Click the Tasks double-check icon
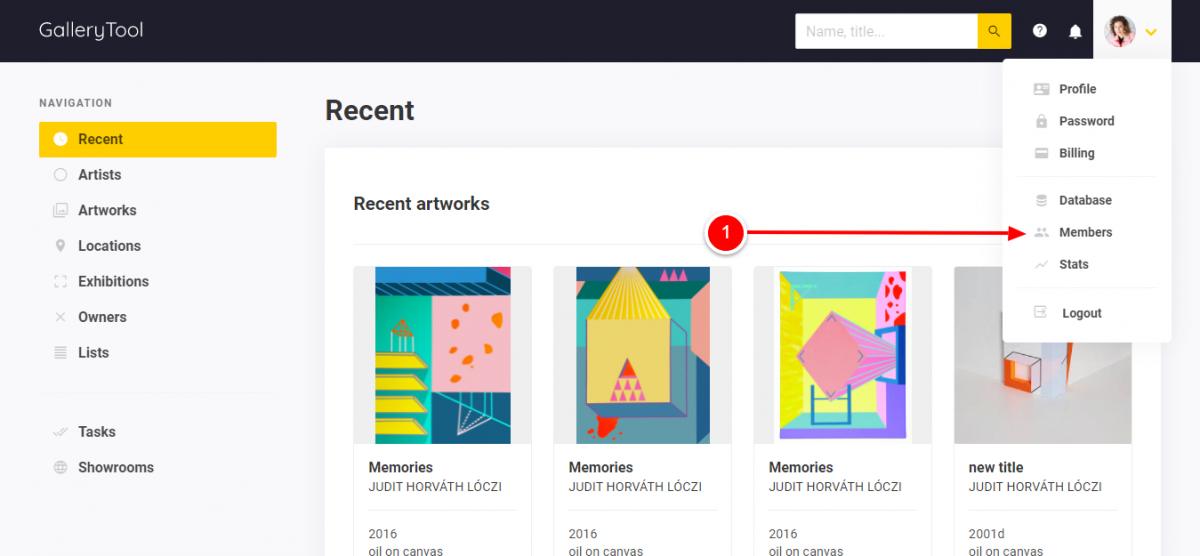The height and width of the screenshot is (556, 1200). click(60, 432)
